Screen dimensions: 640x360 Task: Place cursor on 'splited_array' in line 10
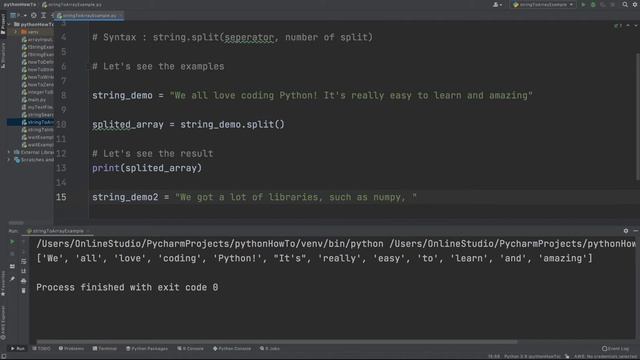coord(128,124)
